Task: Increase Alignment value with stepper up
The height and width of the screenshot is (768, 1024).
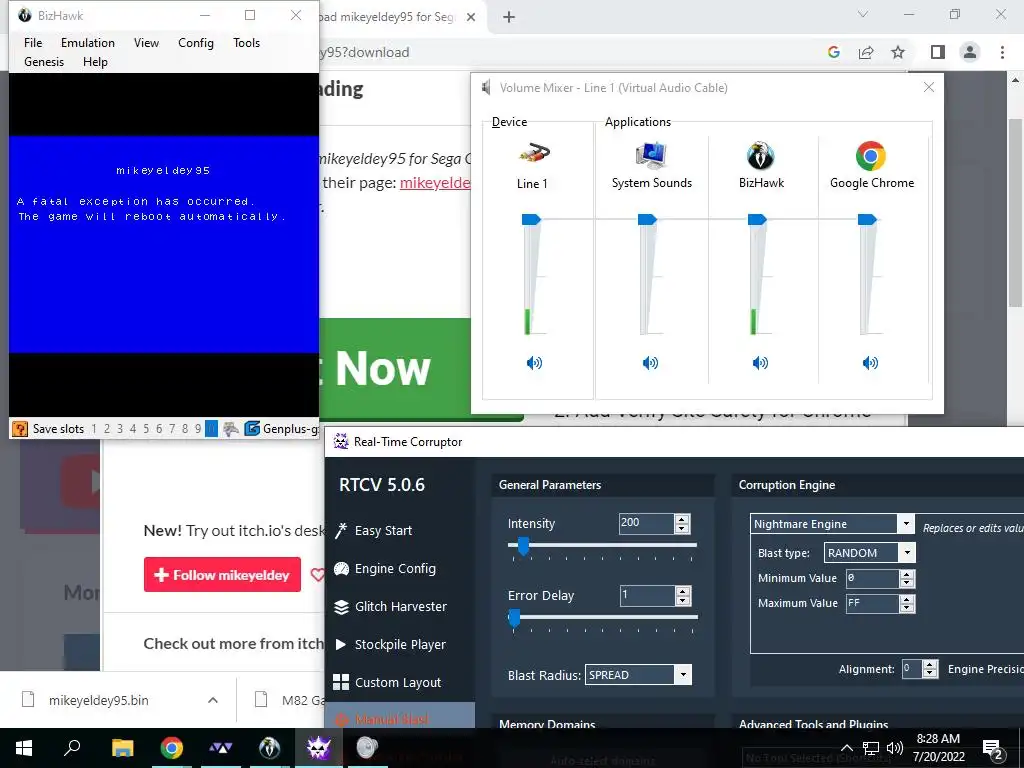Action: pyautogui.click(x=931, y=664)
